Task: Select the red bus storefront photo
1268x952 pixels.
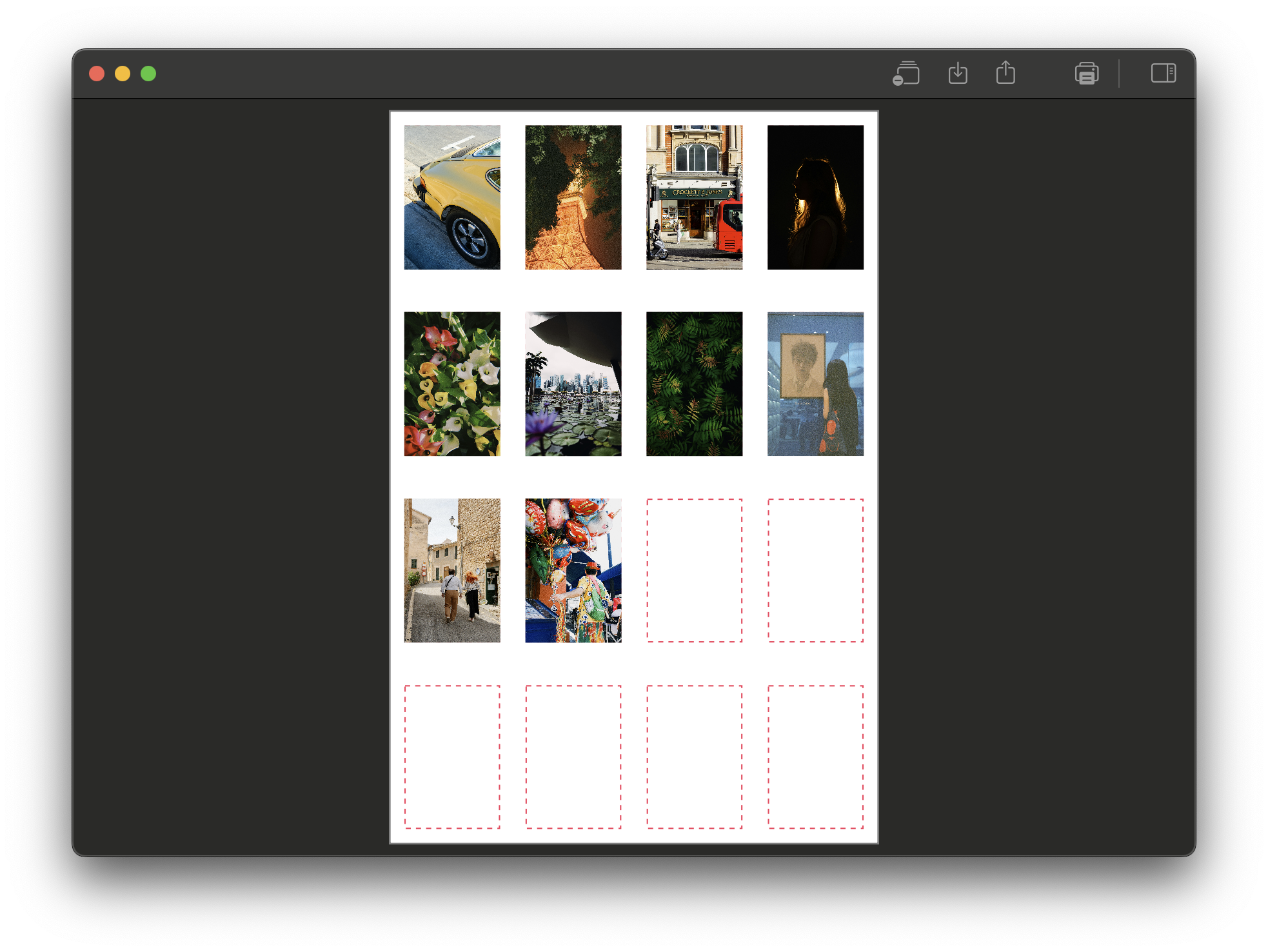Action: pyautogui.click(x=695, y=197)
